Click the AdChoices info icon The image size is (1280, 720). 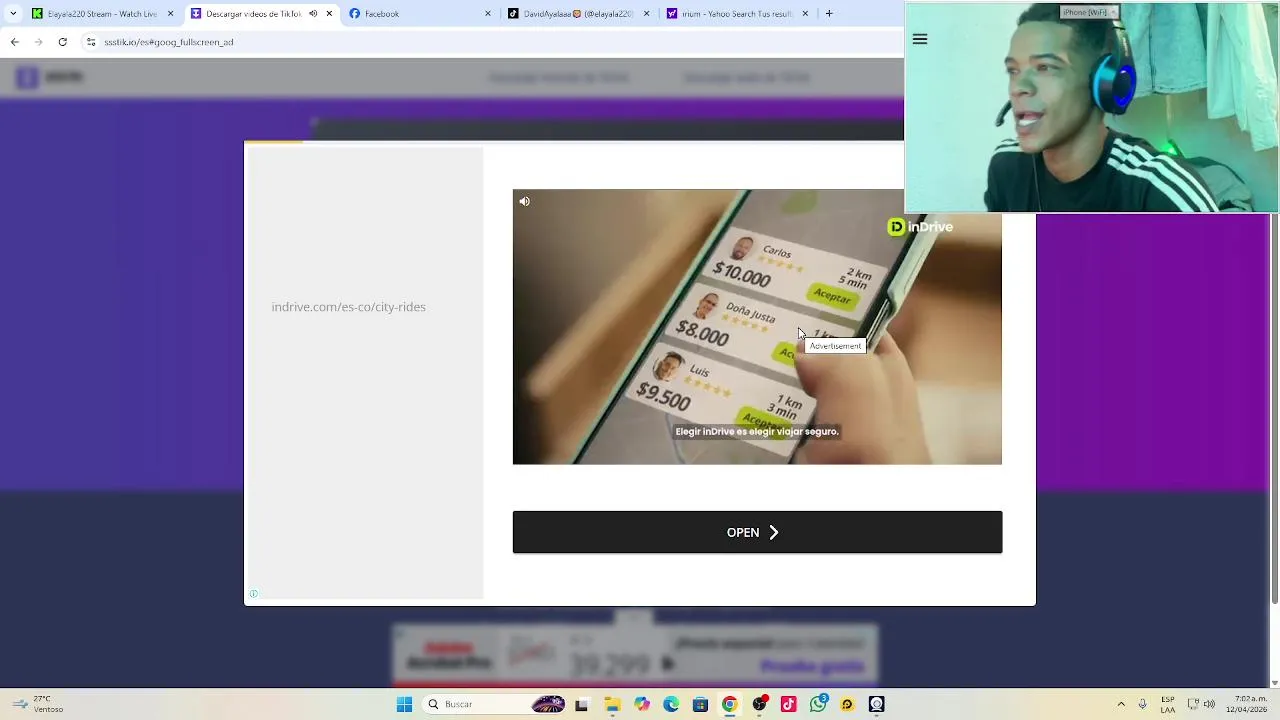[x=254, y=594]
